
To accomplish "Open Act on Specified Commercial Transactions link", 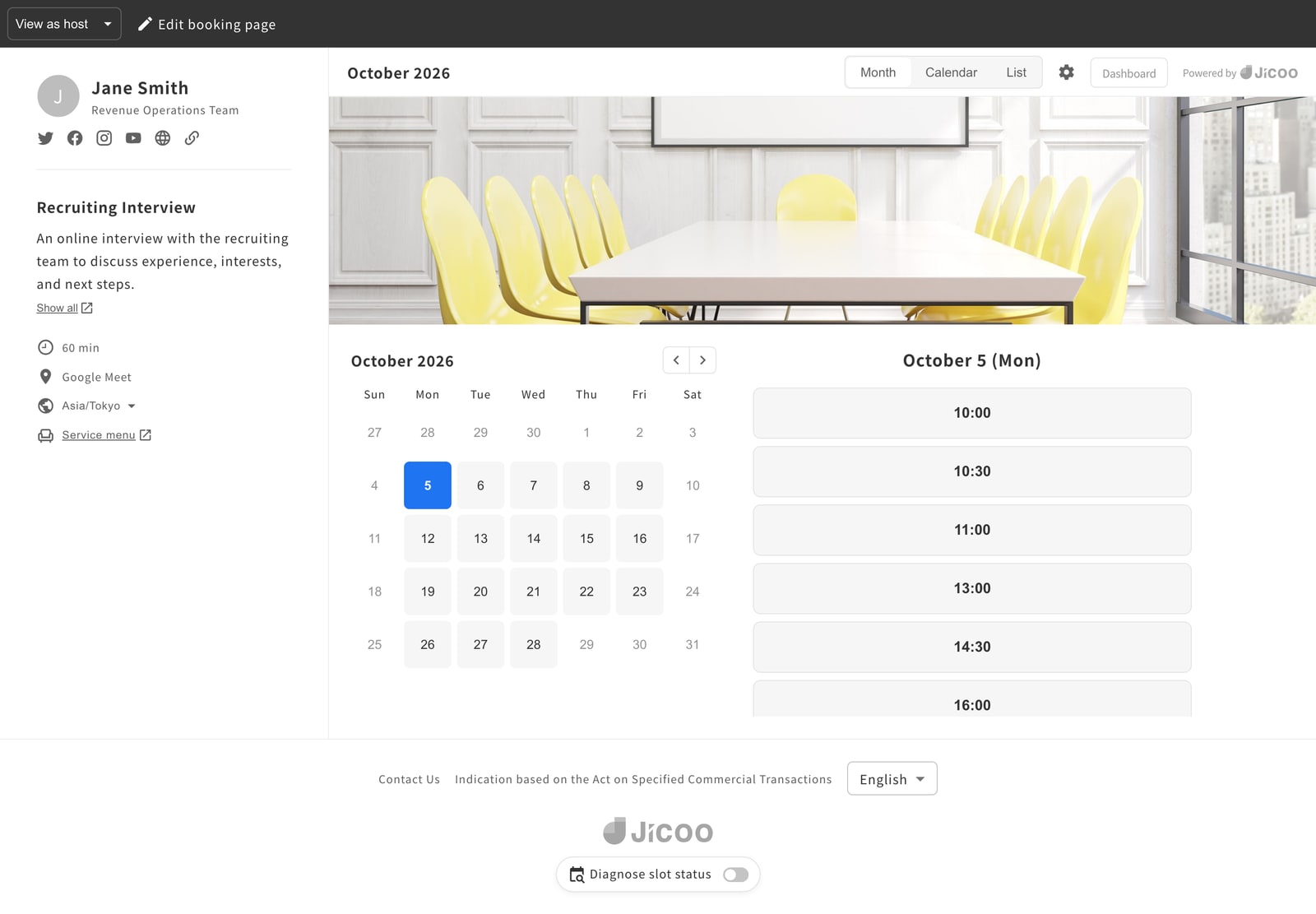I will (x=643, y=779).
